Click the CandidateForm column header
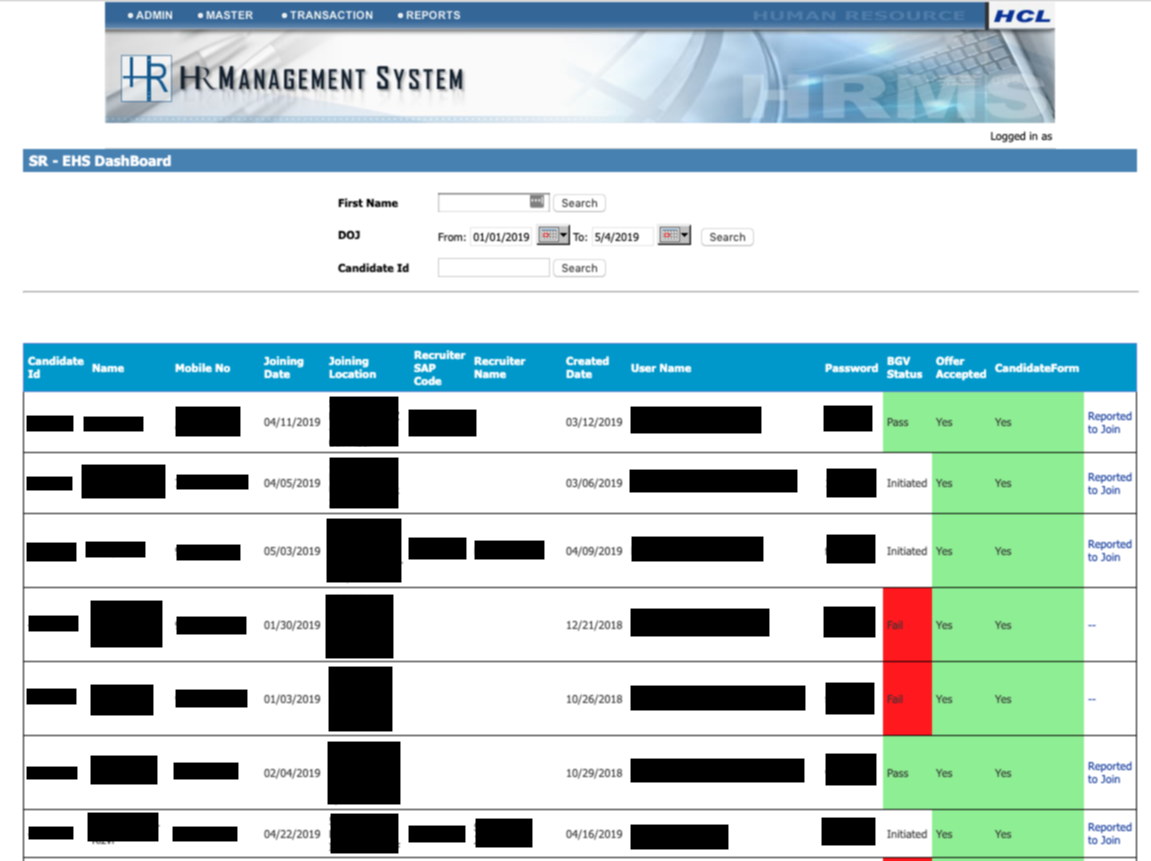This screenshot has width=1151, height=861. 1036,368
